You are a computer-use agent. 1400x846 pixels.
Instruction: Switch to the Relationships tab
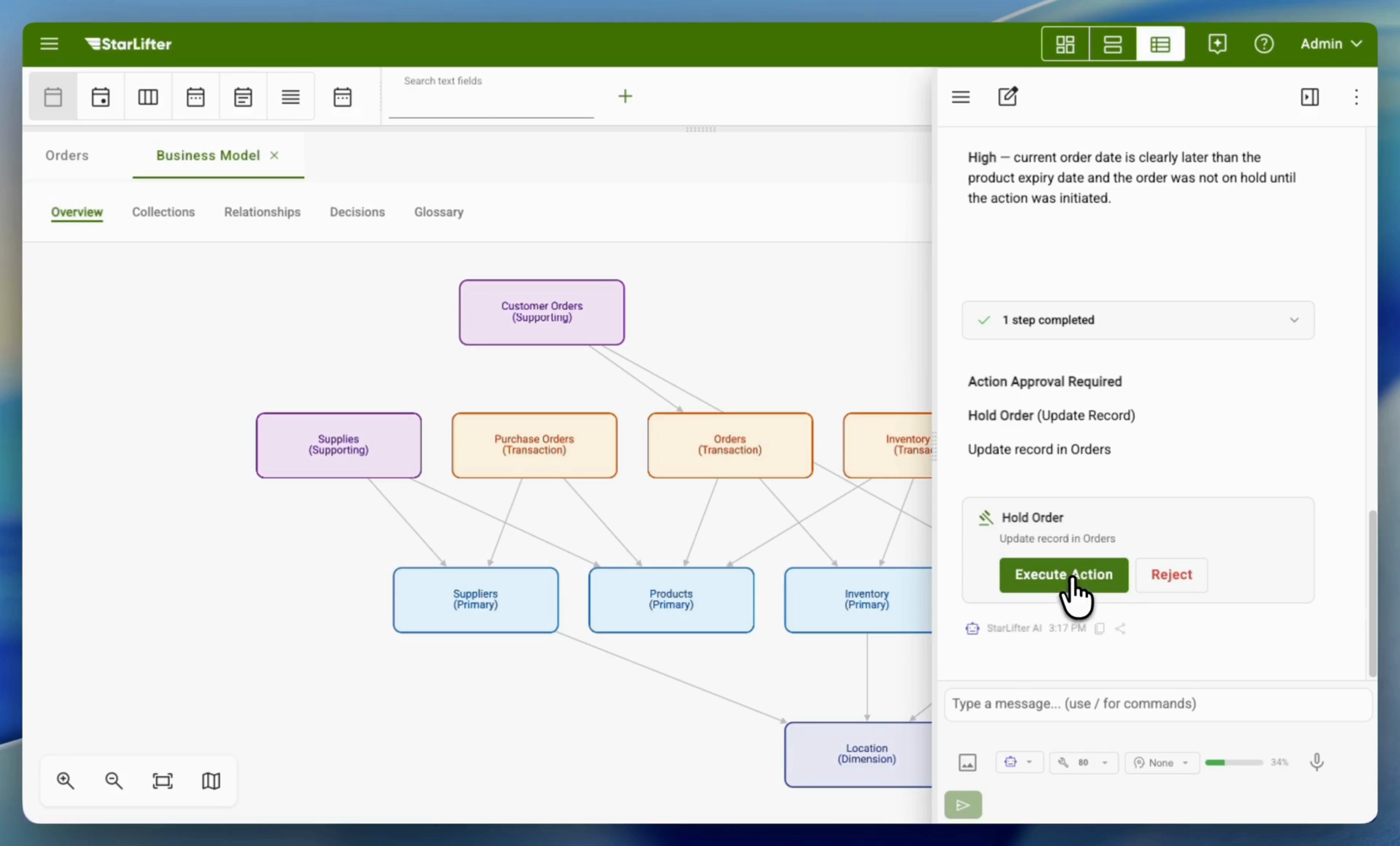pyautogui.click(x=262, y=211)
